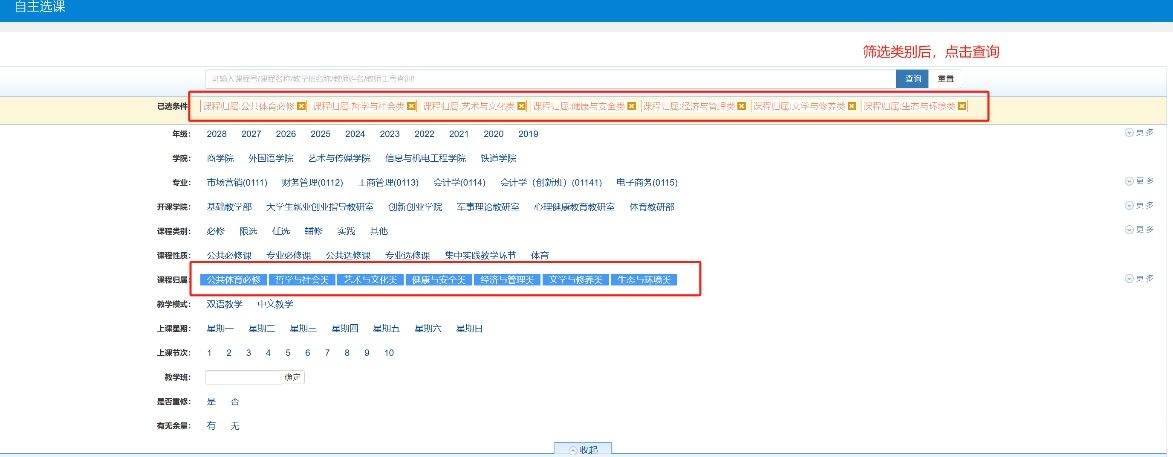The image size is (1173, 457).
Task: Click the X on 文学与修养类 tag
Action: click(x=853, y=106)
